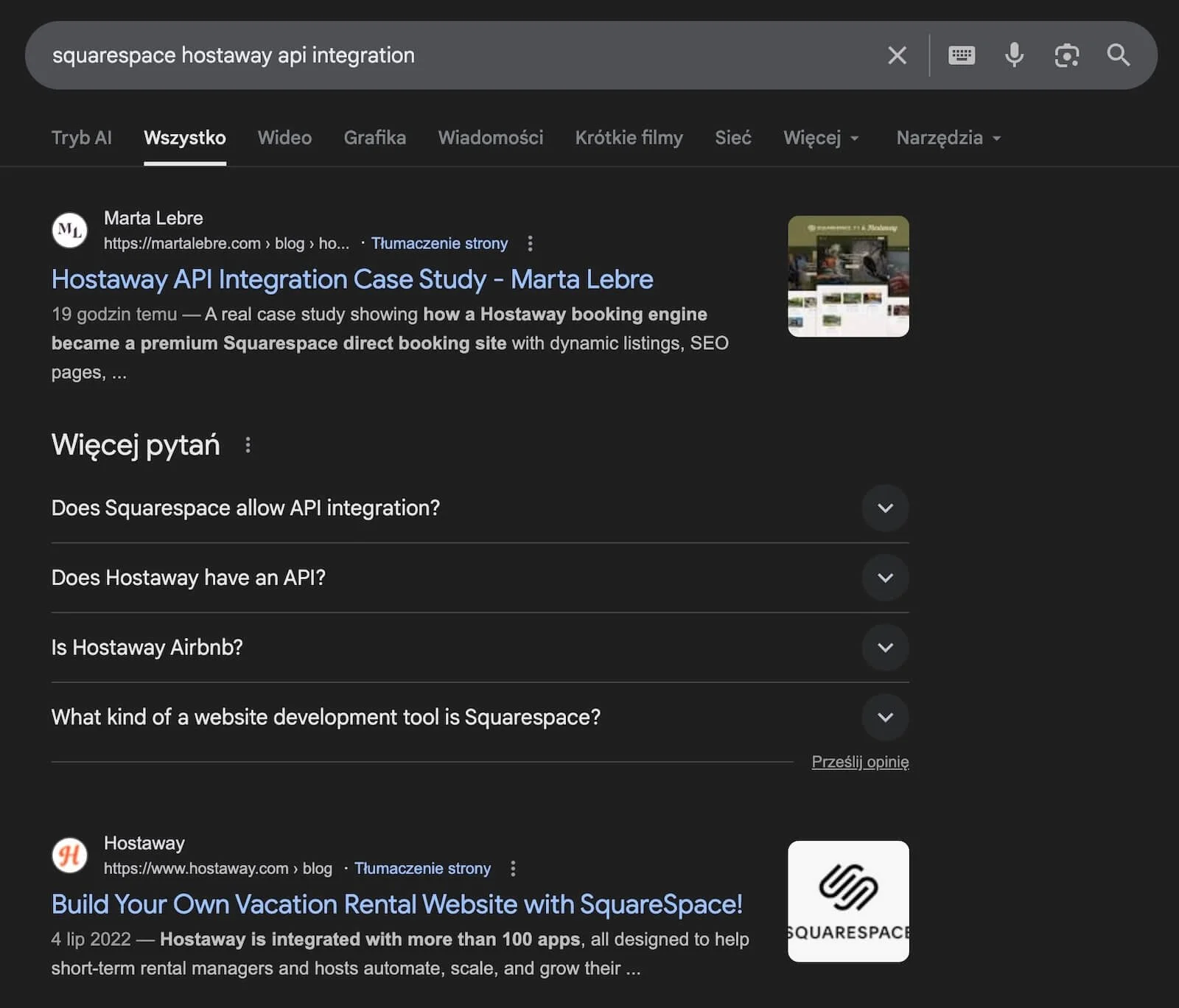The height and width of the screenshot is (1008, 1179).
Task: Click Prześlij opinię feedback link
Action: 860,762
